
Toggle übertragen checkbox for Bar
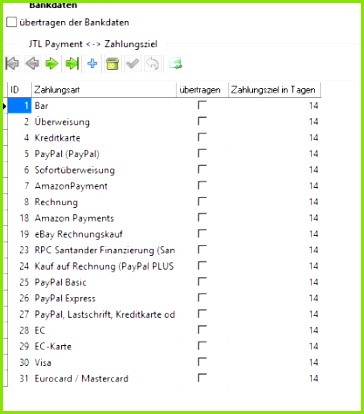[x=202, y=105]
